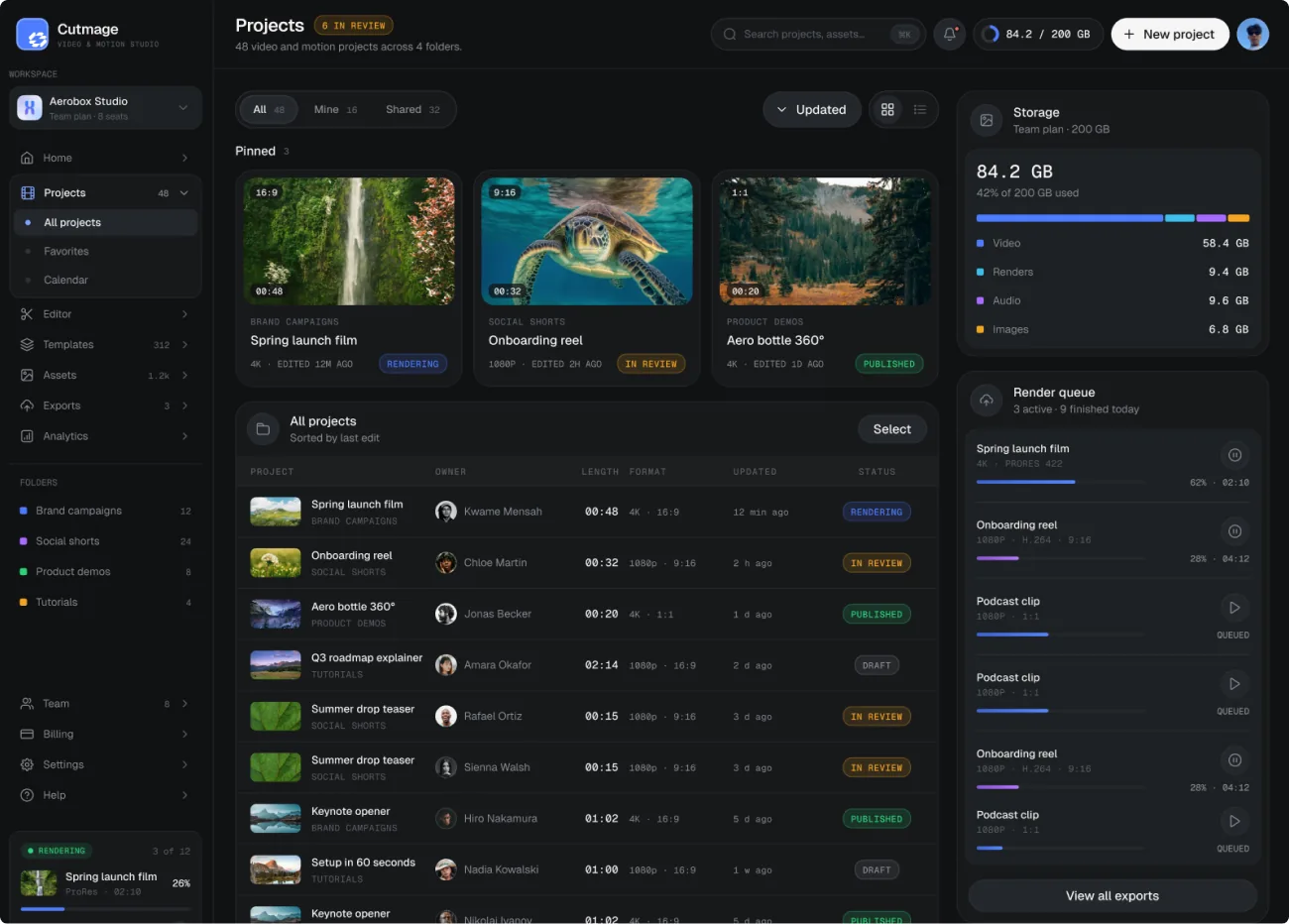Focus the search projects field

coord(818,34)
